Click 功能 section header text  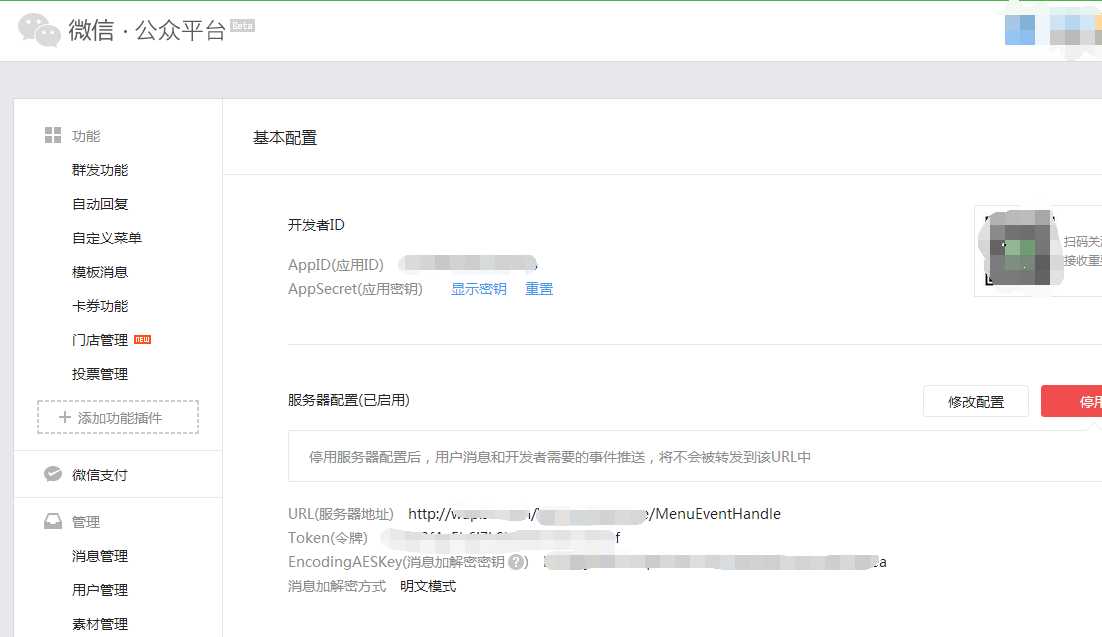(x=86, y=136)
